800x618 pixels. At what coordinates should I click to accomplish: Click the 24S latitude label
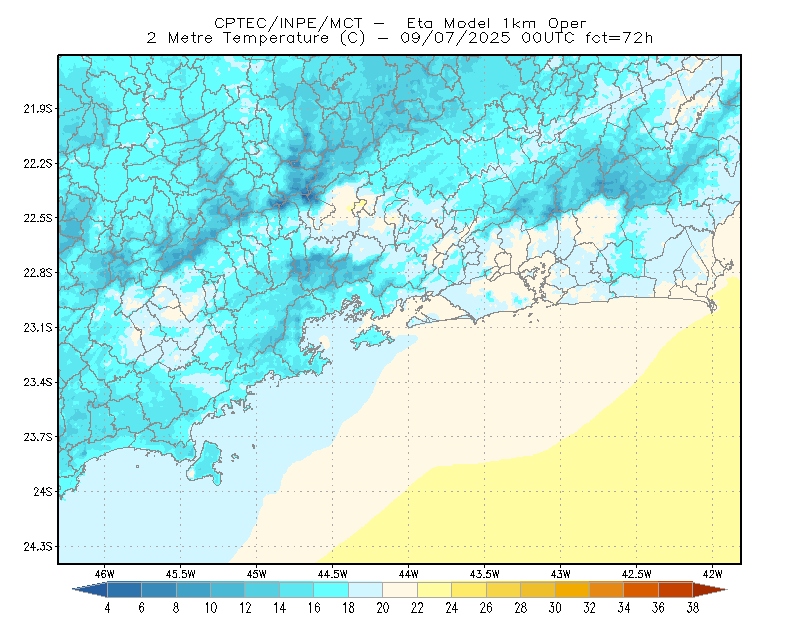point(43,491)
